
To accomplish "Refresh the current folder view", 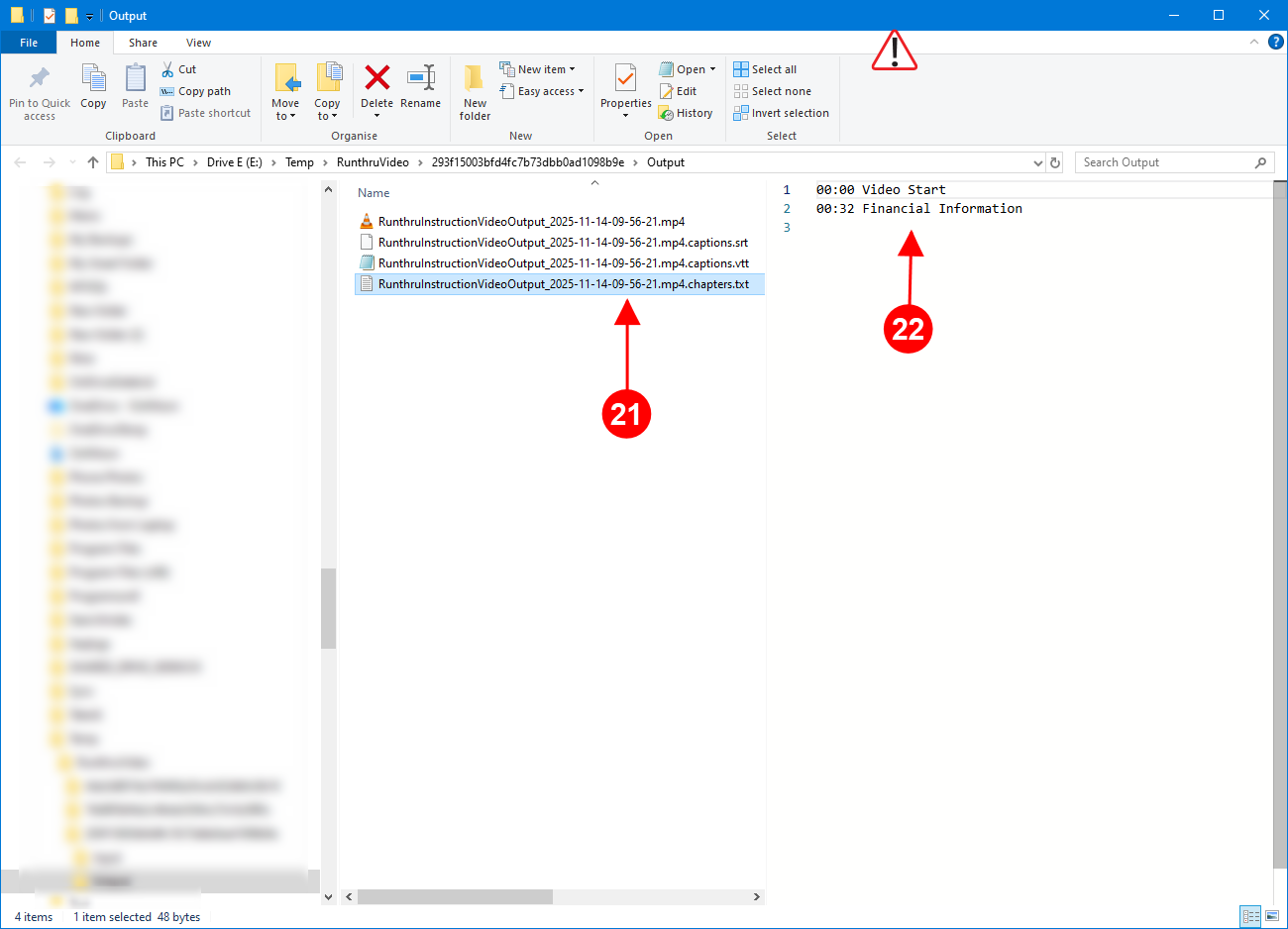I will pyautogui.click(x=1055, y=162).
